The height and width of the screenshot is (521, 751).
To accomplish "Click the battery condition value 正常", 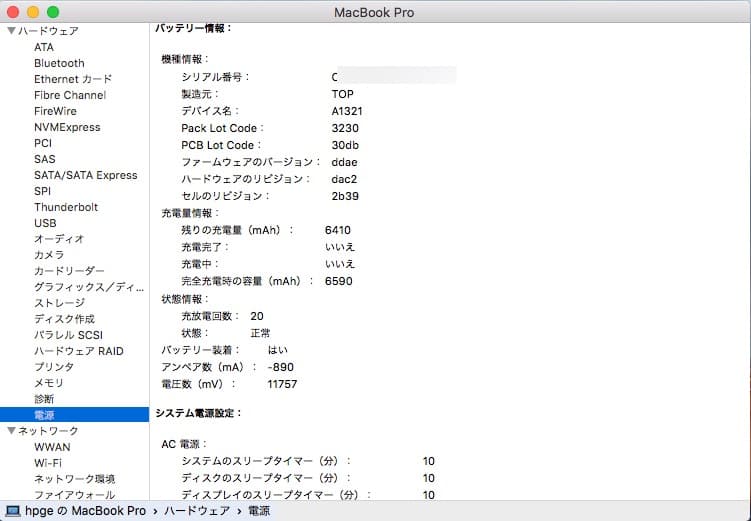I will tap(260, 333).
